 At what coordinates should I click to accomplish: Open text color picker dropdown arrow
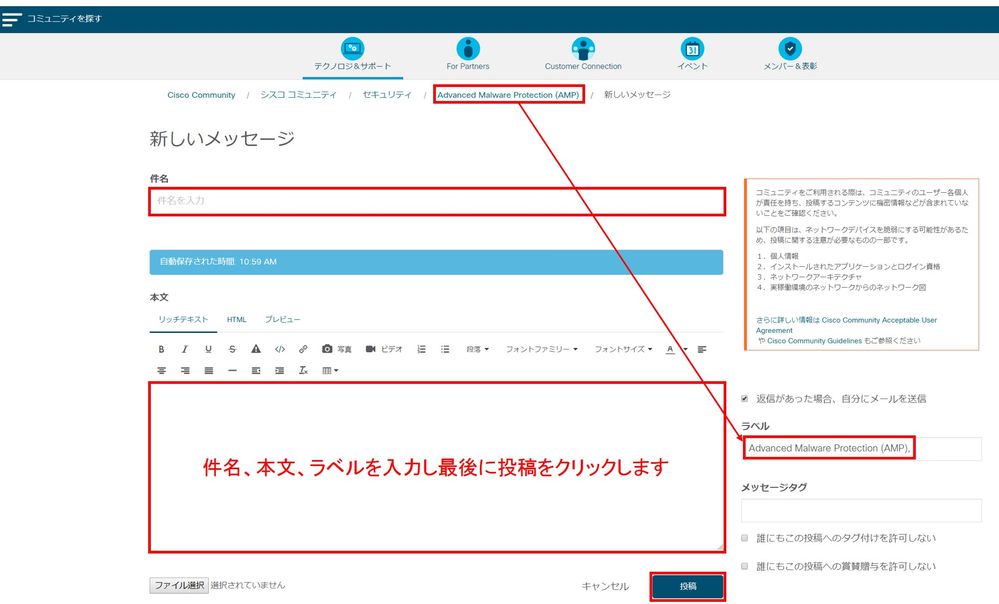(x=686, y=349)
